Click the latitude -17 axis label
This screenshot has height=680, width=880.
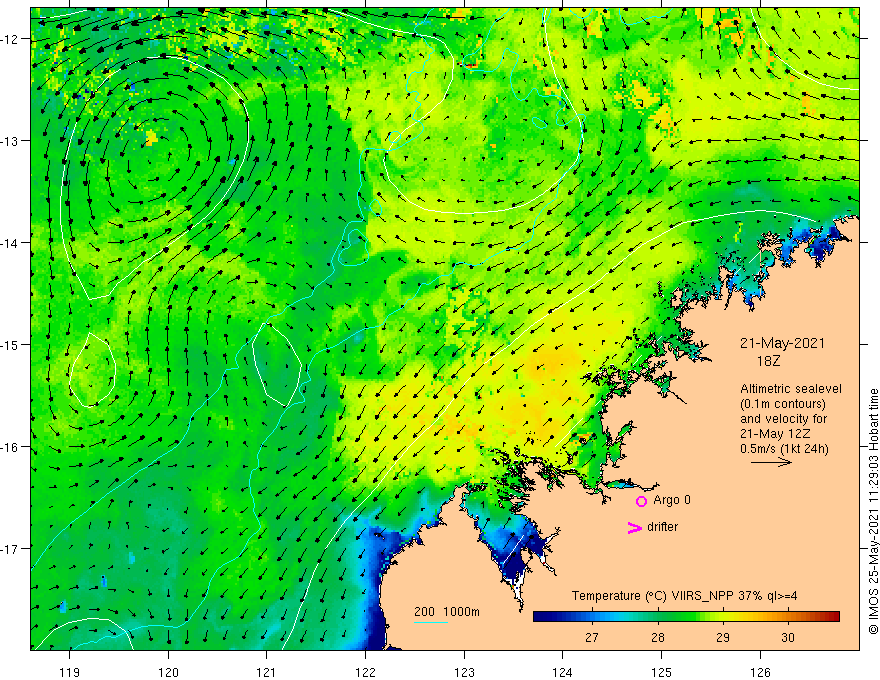(10, 549)
